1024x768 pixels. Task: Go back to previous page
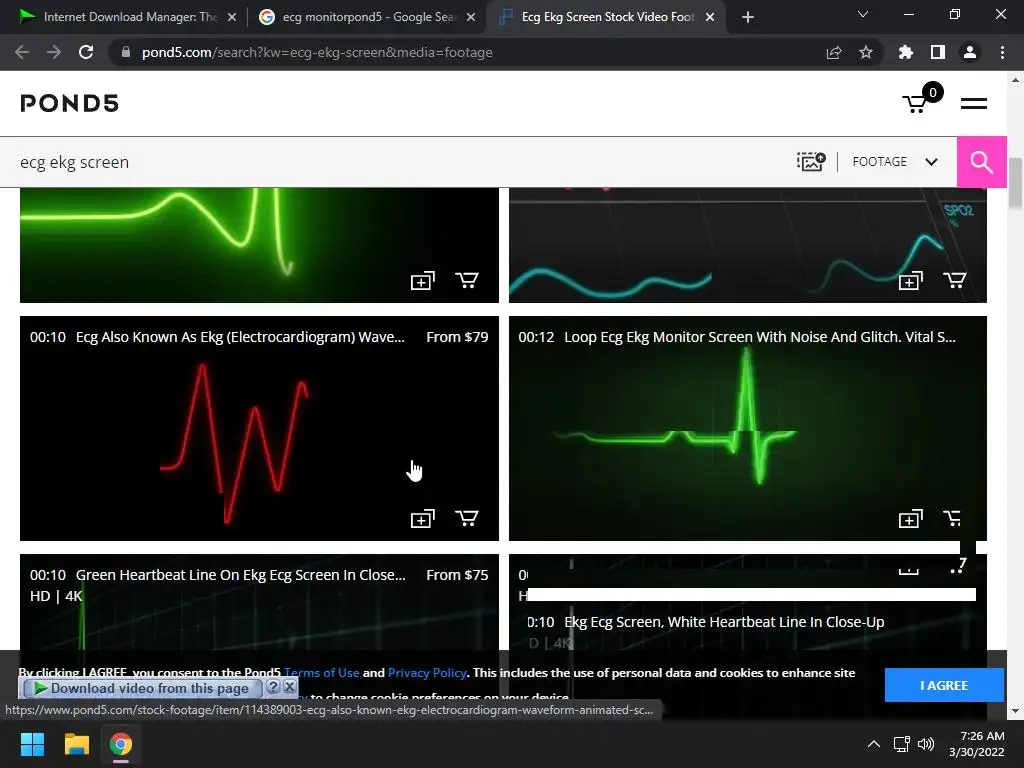click(x=22, y=52)
